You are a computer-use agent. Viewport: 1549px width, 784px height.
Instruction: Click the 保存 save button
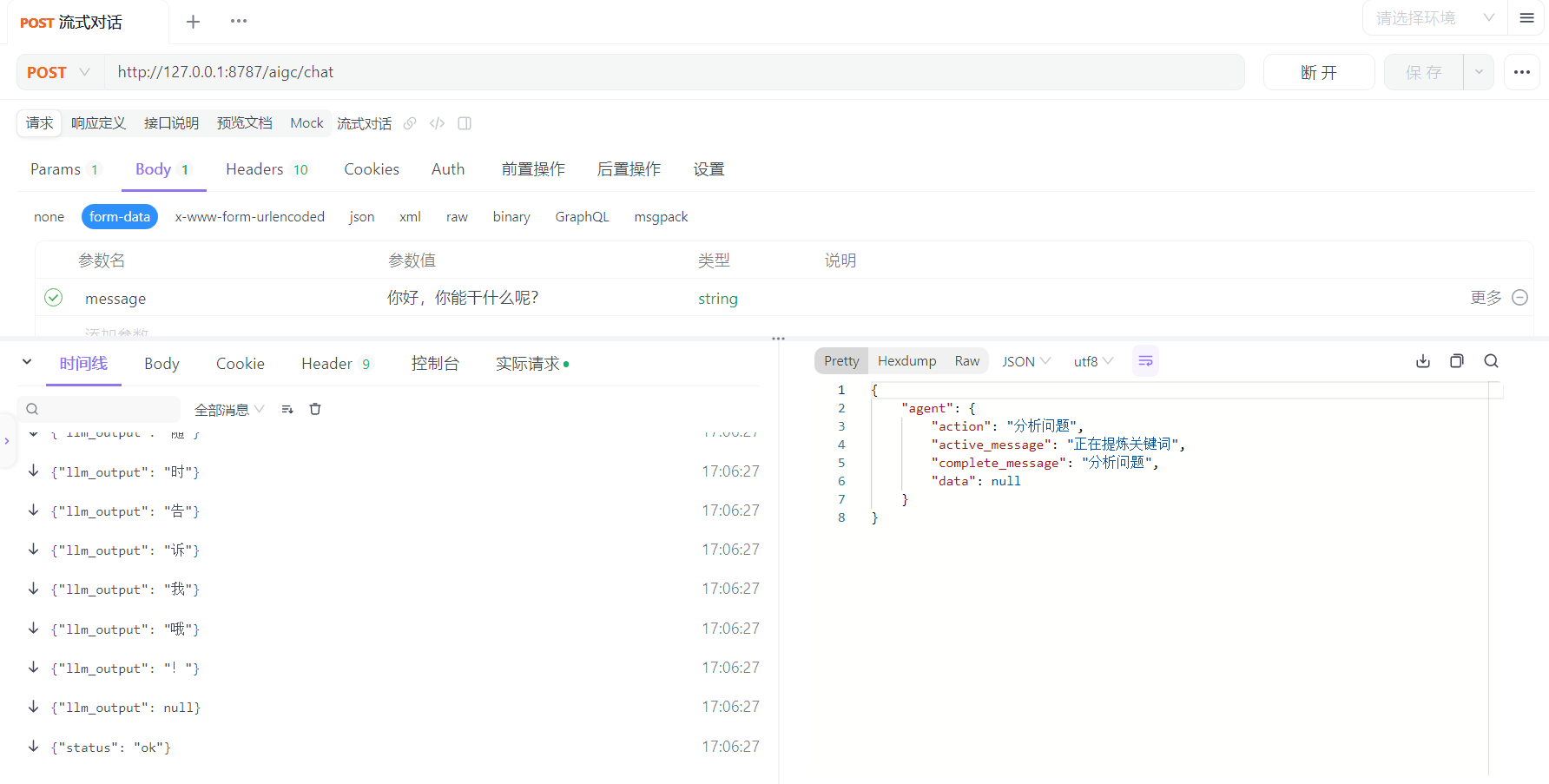click(x=1424, y=72)
